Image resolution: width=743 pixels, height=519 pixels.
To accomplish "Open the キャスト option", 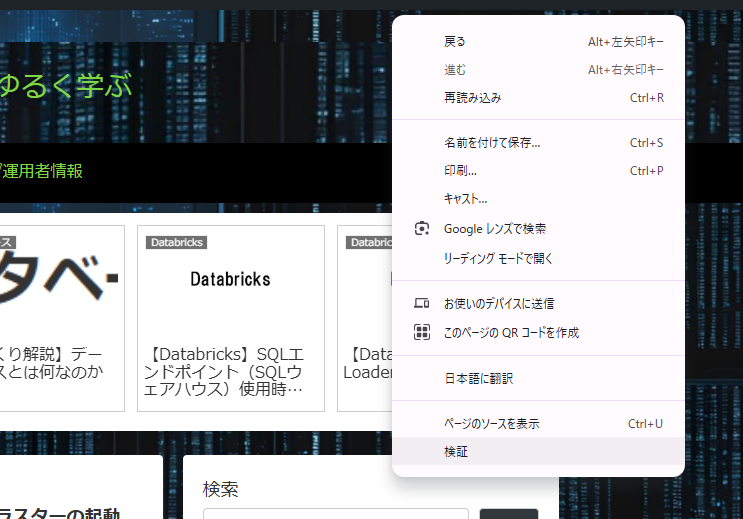I will 465,199.
